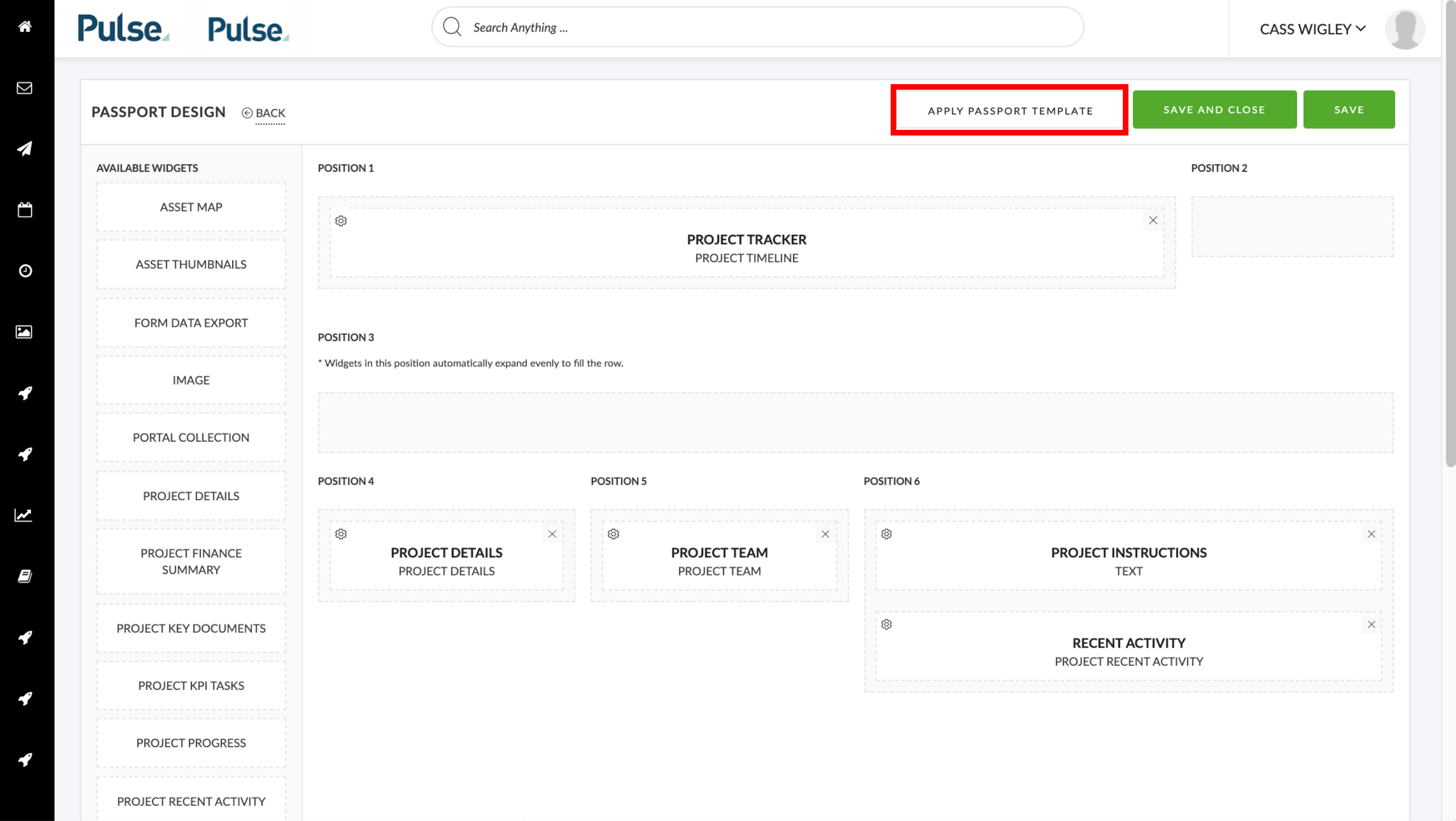Expand the Cass Wigley user menu

[x=1313, y=29]
